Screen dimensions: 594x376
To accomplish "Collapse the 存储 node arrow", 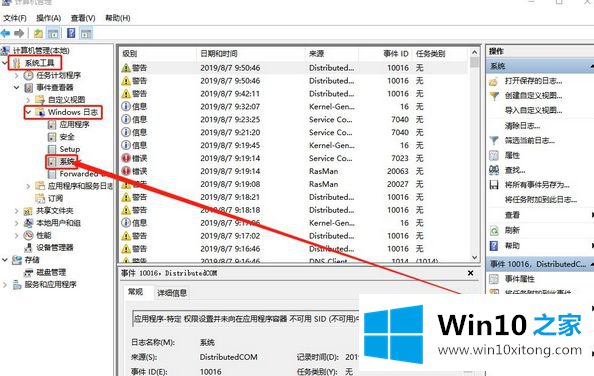I will click(x=5, y=260).
